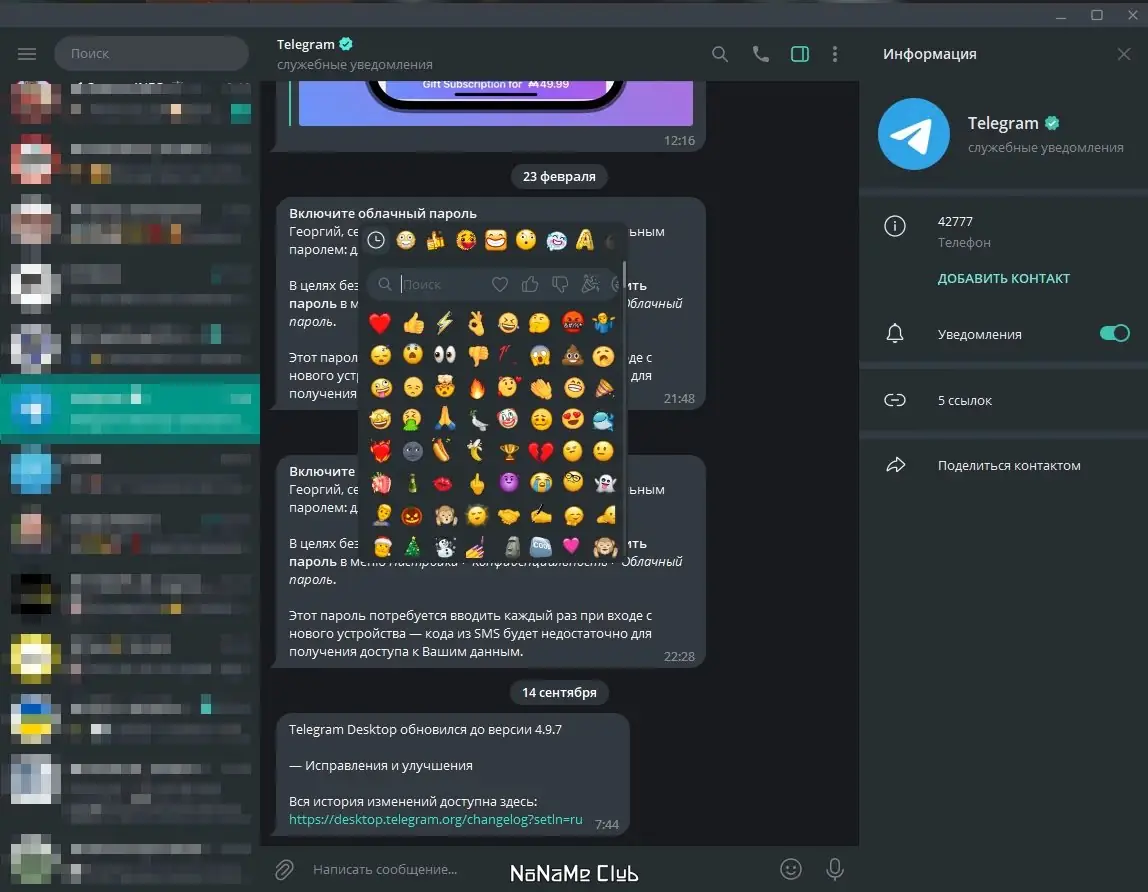The width and height of the screenshot is (1148, 892).
Task: React with the pink heart emoji
Action: 571,546
